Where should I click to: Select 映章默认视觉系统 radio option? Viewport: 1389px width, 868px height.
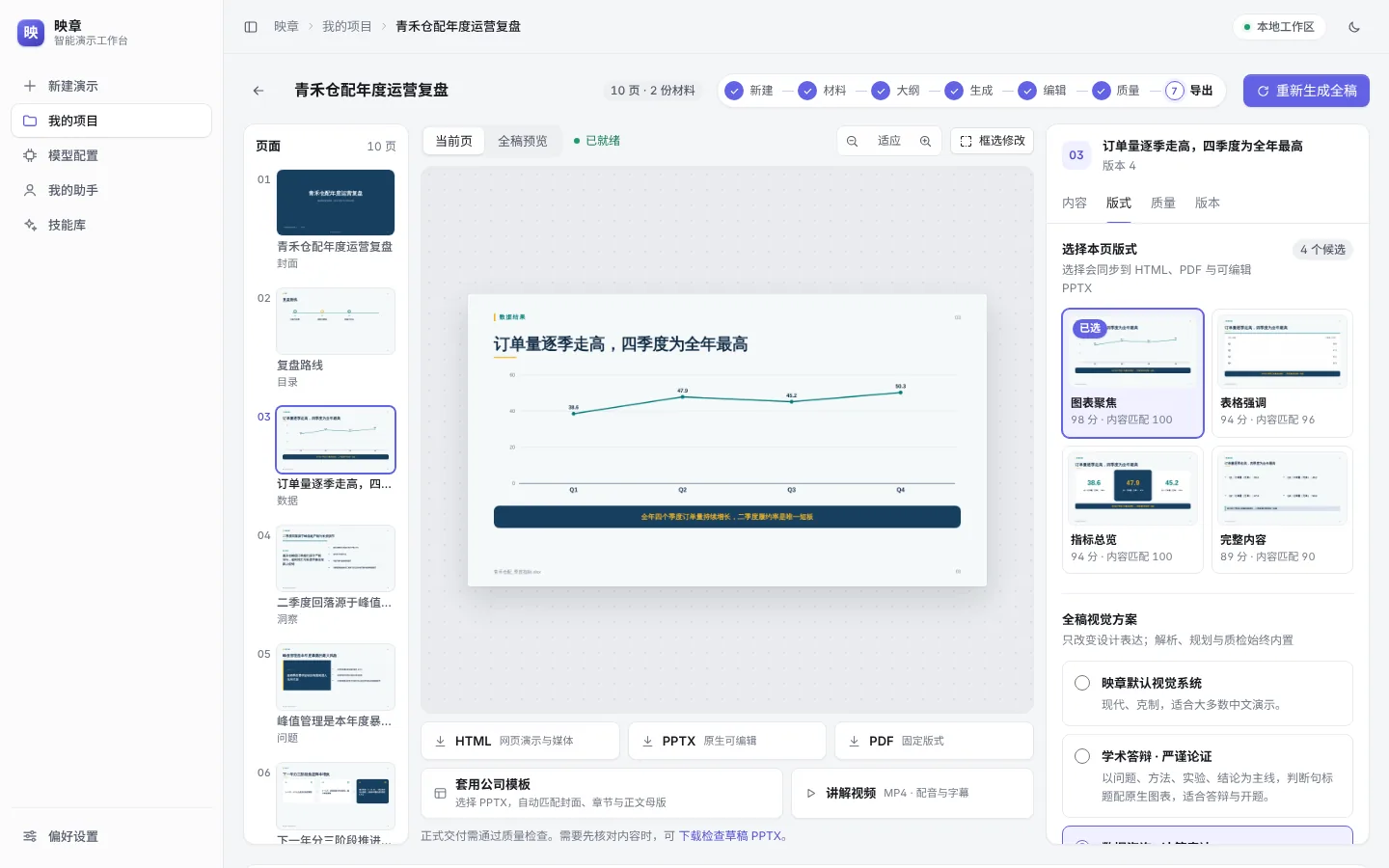click(x=1082, y=683)
